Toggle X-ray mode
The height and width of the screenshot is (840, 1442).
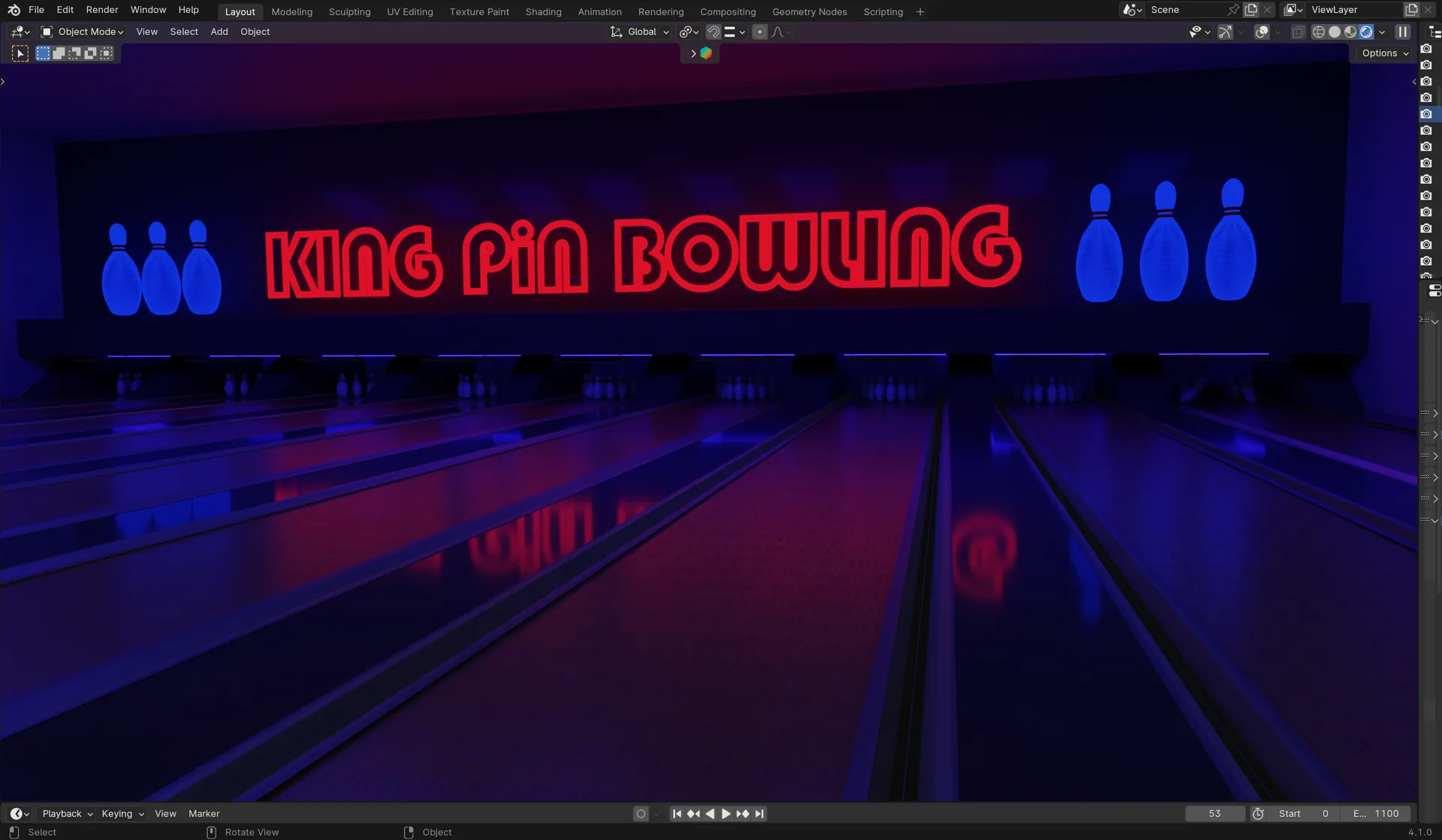tap(1298, 32)
